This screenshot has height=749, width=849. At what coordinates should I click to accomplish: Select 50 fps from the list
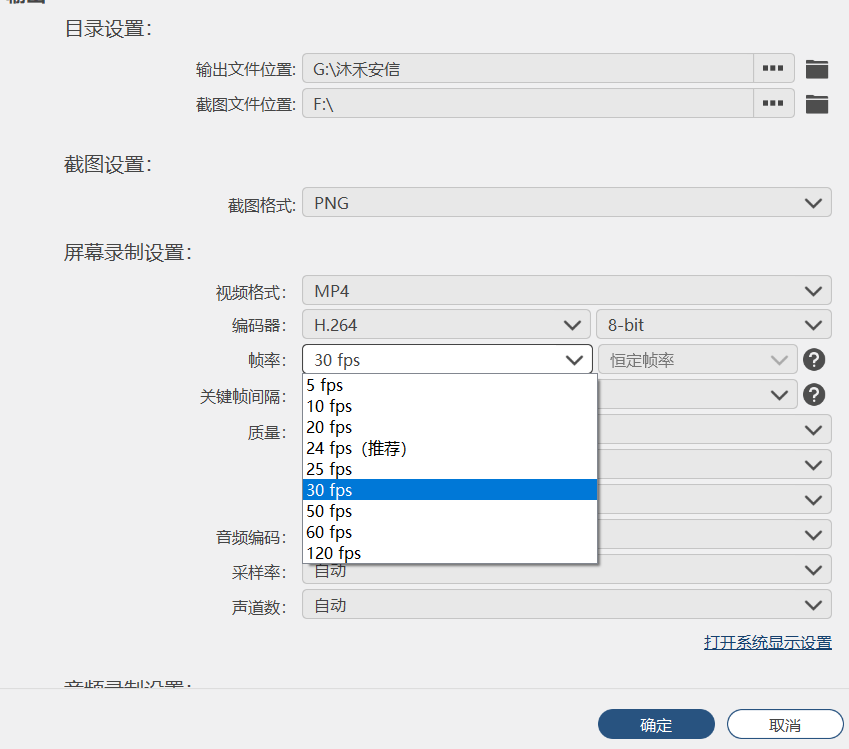[449, 511]
